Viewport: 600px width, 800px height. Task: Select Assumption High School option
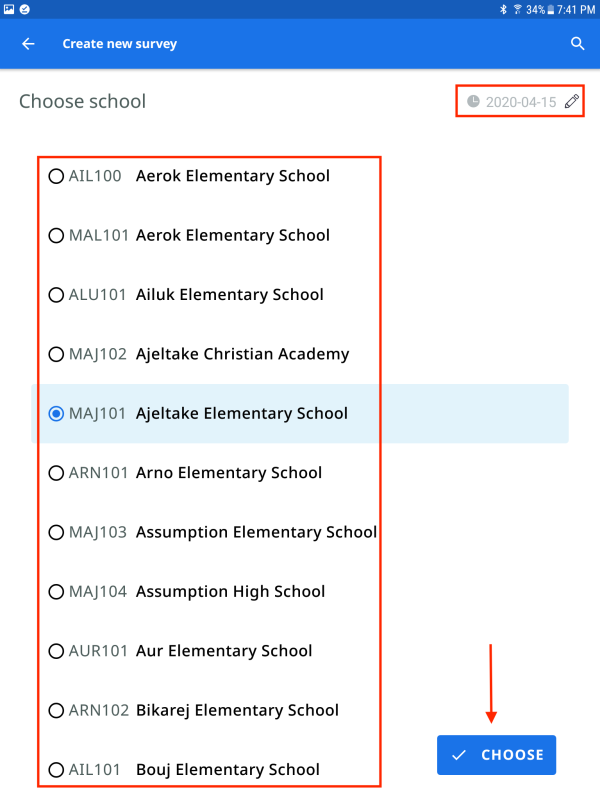pyautogui.click(x=57, y=591)
